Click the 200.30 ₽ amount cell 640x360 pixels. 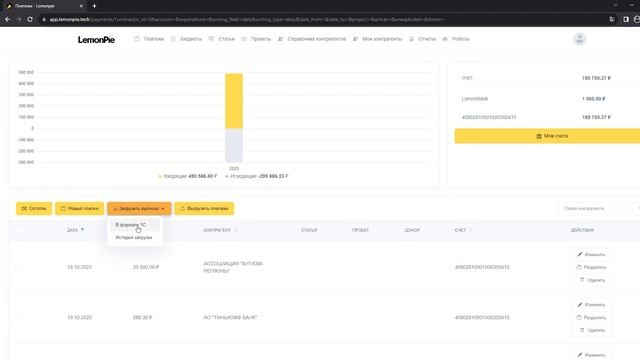142,317
